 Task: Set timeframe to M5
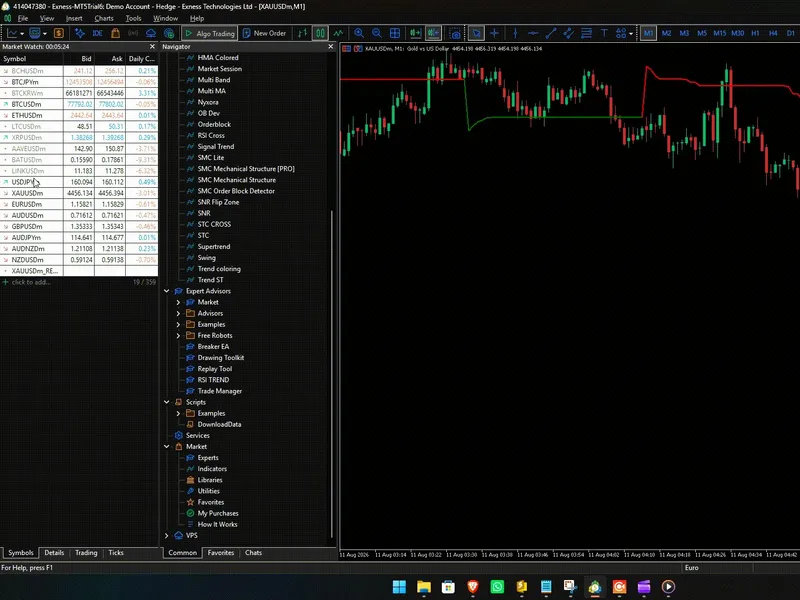coord(702,33)
